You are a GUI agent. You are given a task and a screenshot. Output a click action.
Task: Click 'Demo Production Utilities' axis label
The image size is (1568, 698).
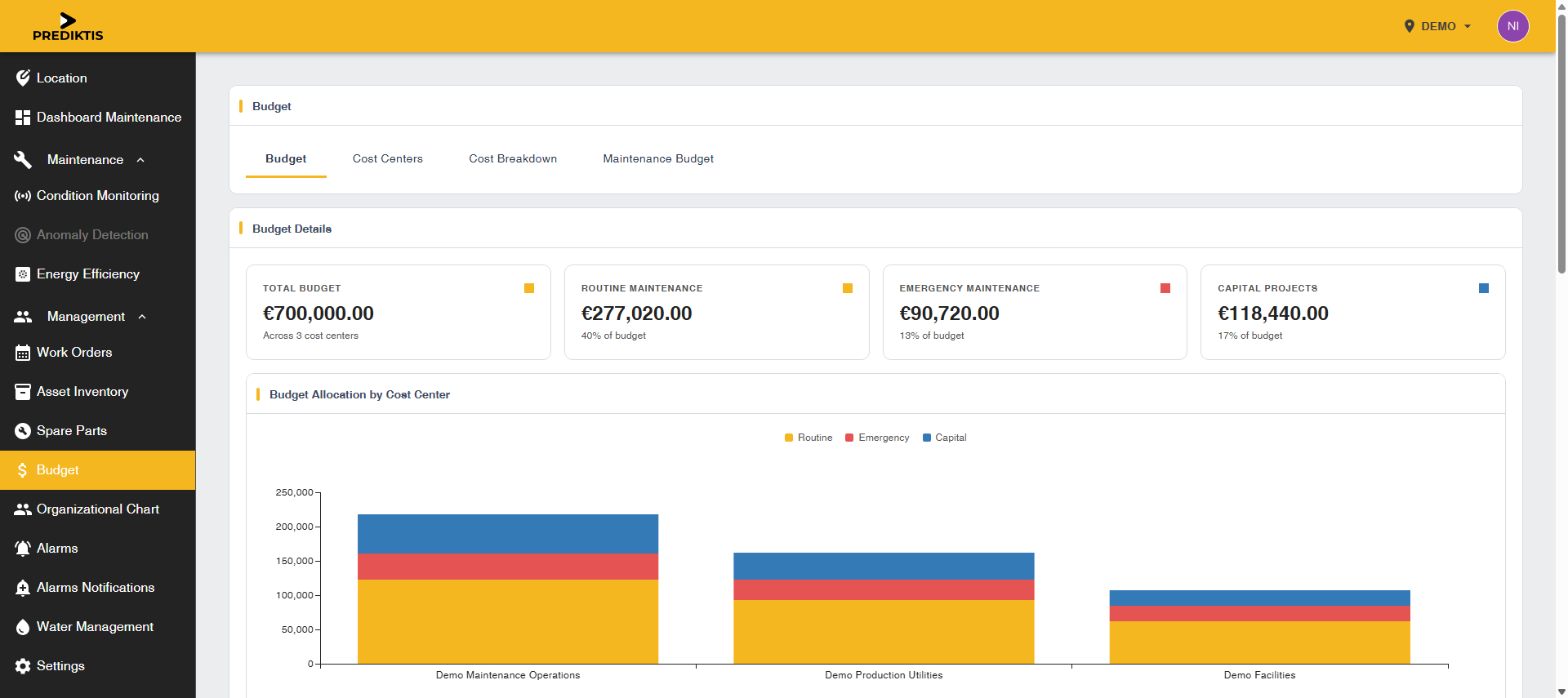[x=884, y=675]
